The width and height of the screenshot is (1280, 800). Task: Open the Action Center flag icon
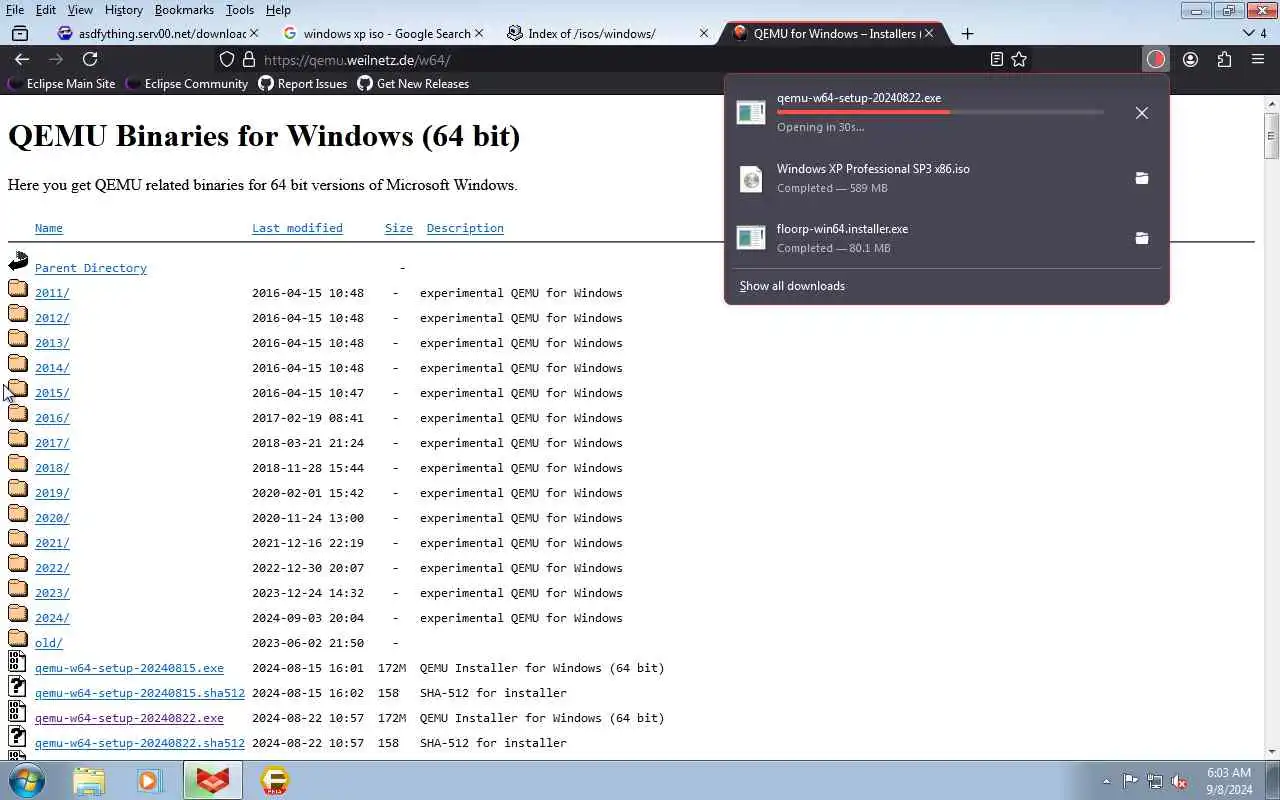click(x=1130, y=781)
